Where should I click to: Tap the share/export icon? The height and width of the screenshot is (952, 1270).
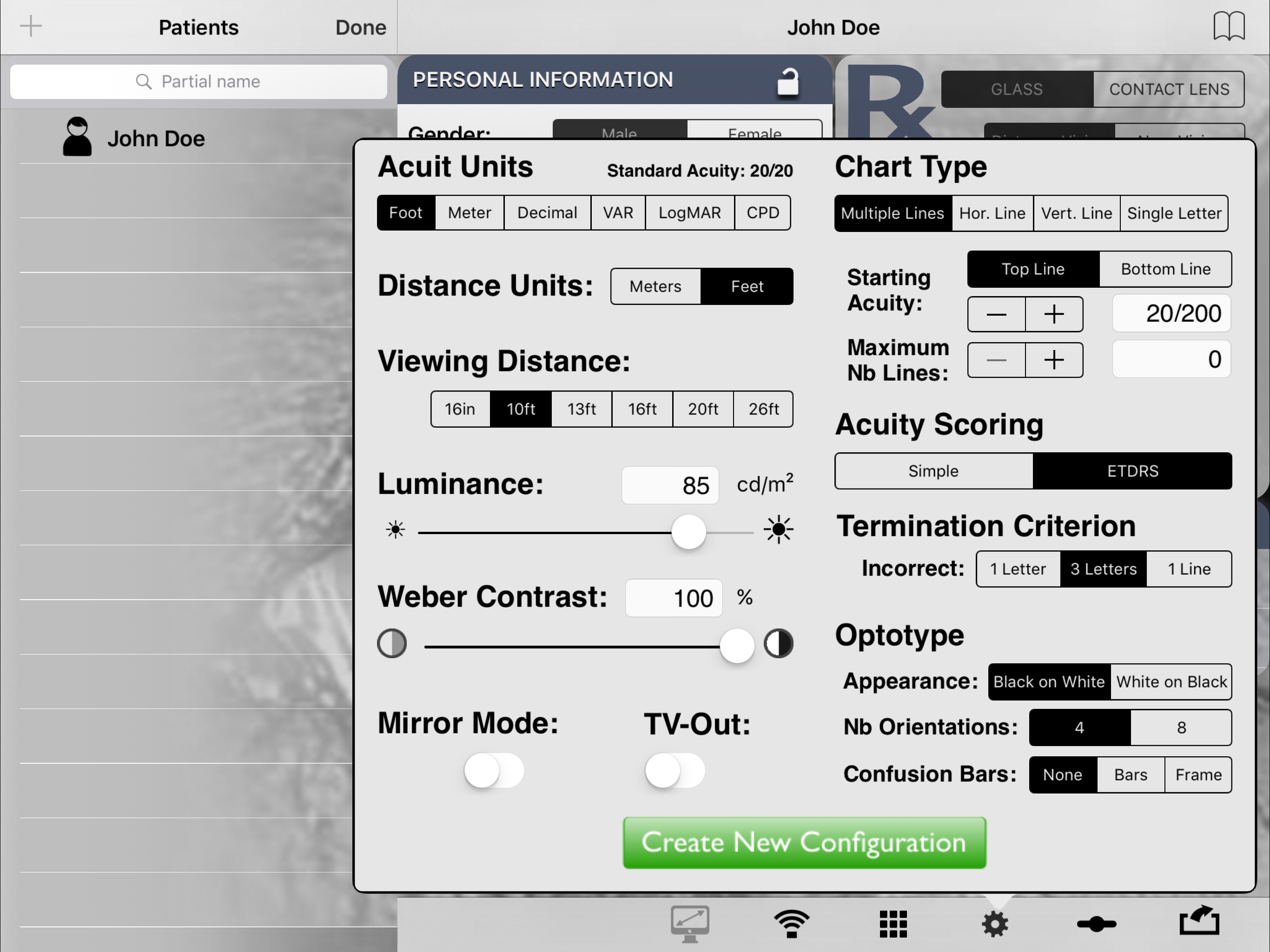tap(1199, 921)
